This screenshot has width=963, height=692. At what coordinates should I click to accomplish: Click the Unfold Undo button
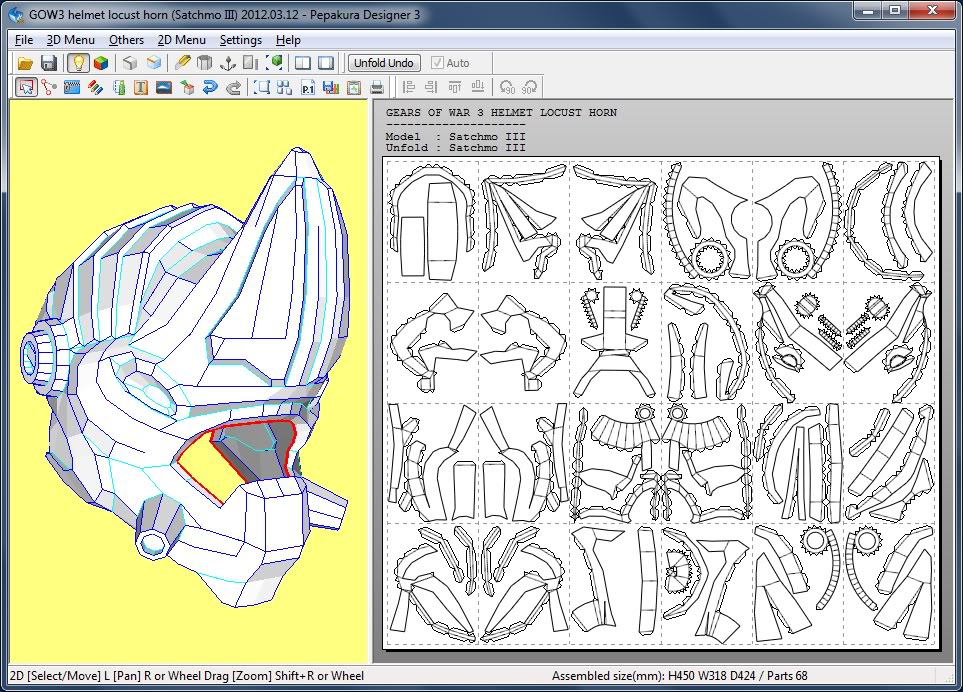click(x=384, y=63)
